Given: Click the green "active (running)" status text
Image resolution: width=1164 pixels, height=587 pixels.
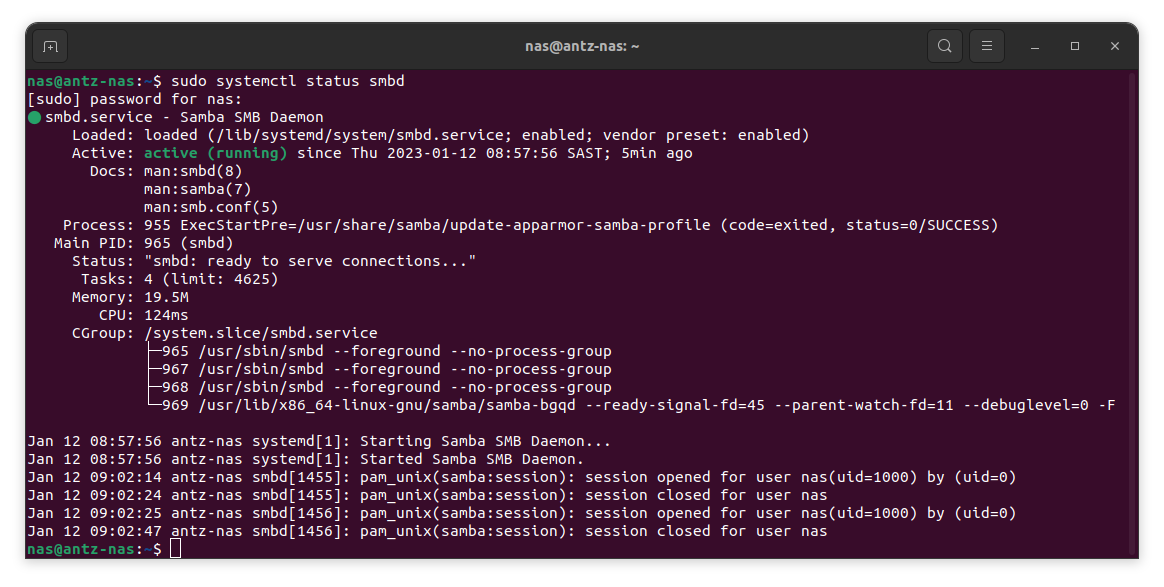Looking at the screenshot, I should pos(215,153).
